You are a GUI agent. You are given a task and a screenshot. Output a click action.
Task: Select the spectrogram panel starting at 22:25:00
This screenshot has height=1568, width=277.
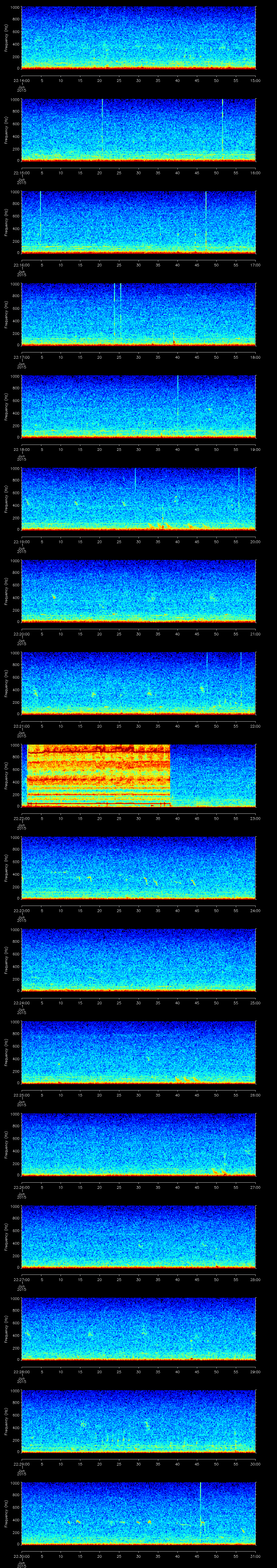[138, 1052]
